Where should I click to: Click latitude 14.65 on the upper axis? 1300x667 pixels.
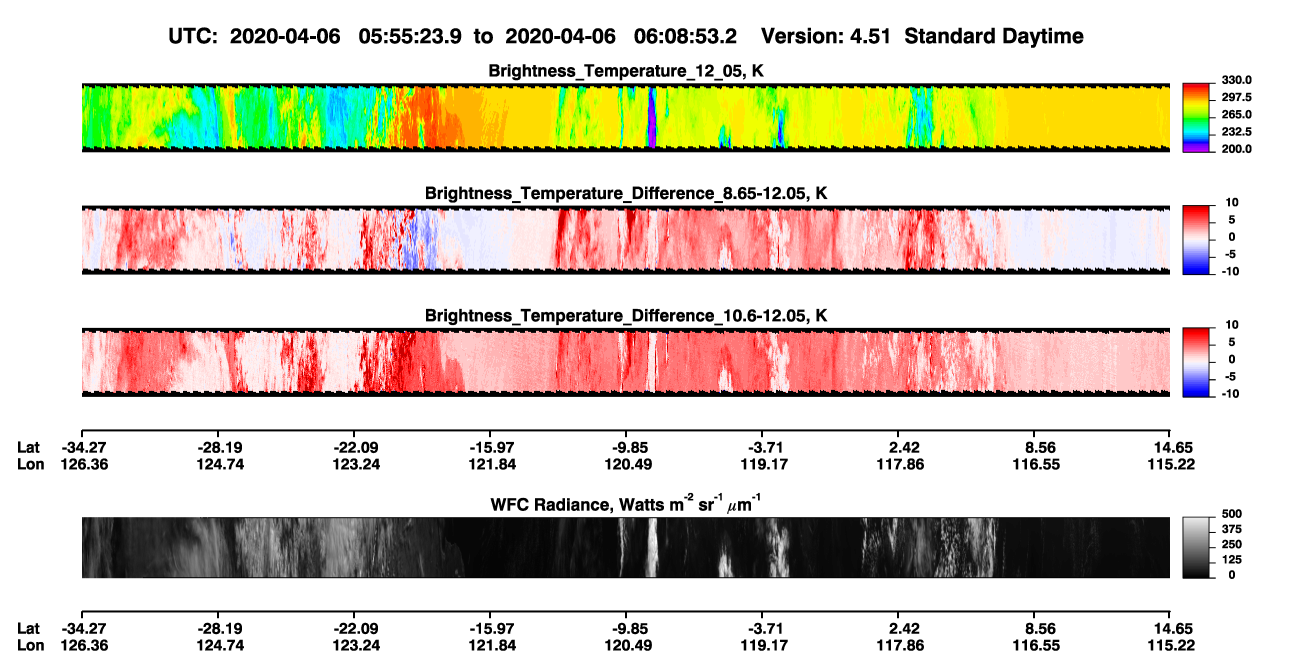1174,447
